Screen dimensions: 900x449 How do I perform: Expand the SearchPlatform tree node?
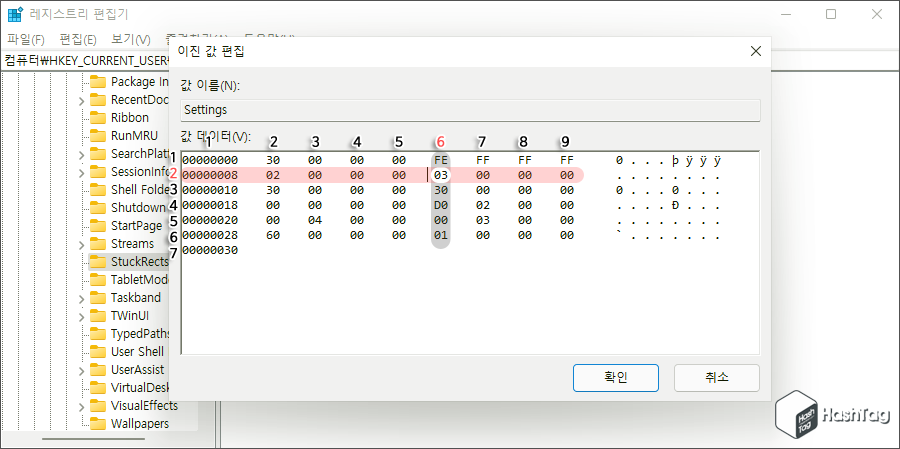pyautogui.click(x=81, y=154)
